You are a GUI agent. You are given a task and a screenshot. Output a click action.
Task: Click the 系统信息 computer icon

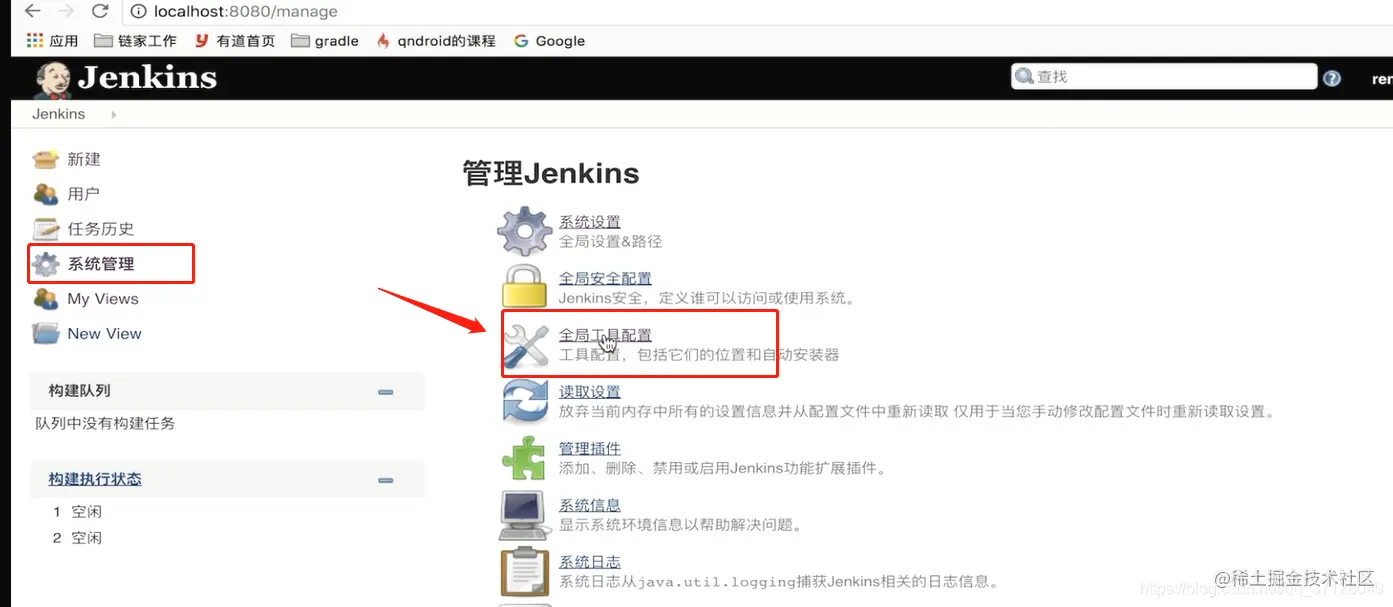tap(524, 515)
